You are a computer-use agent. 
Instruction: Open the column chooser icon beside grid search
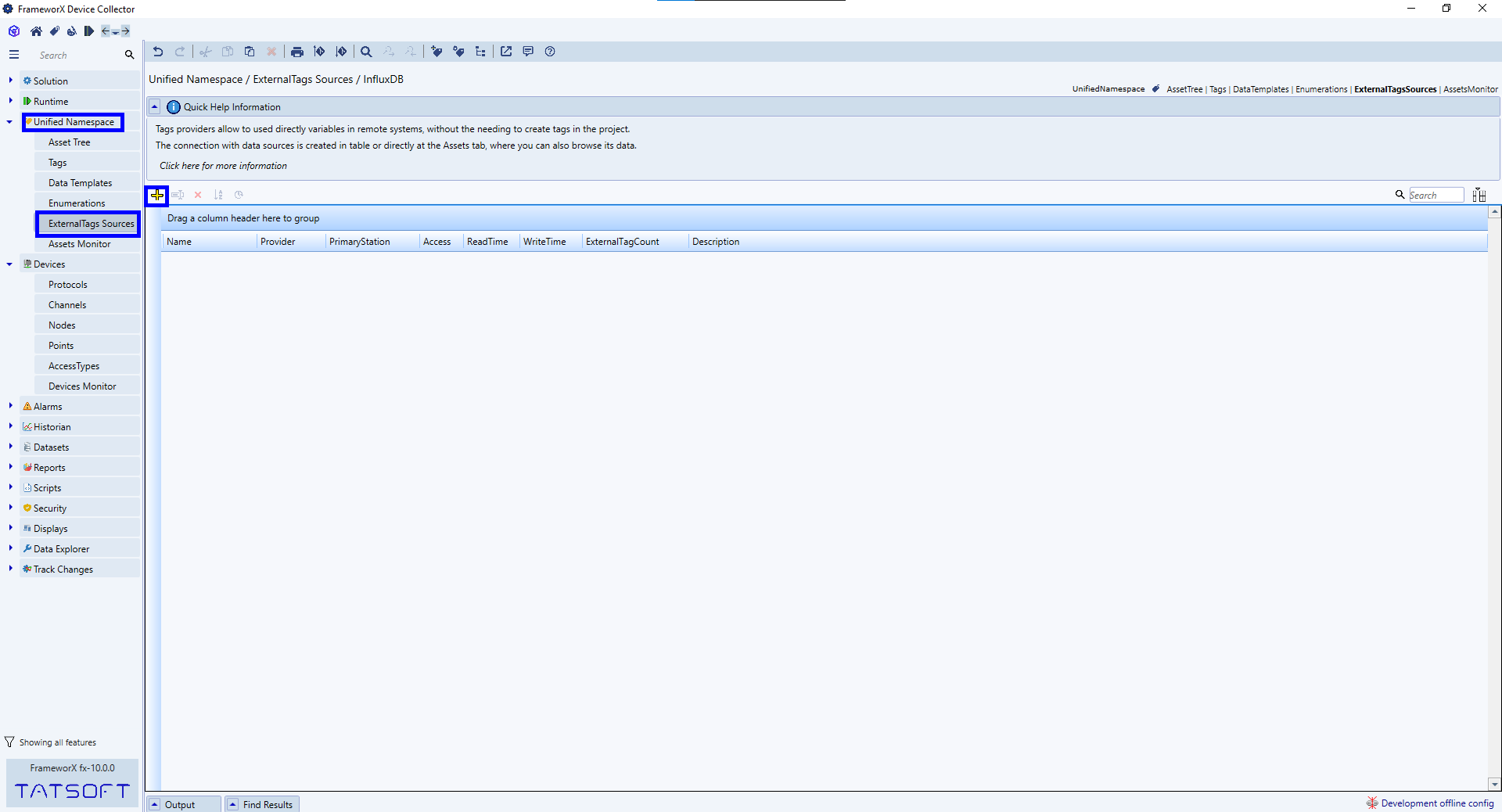click(x=1479, y=195)
